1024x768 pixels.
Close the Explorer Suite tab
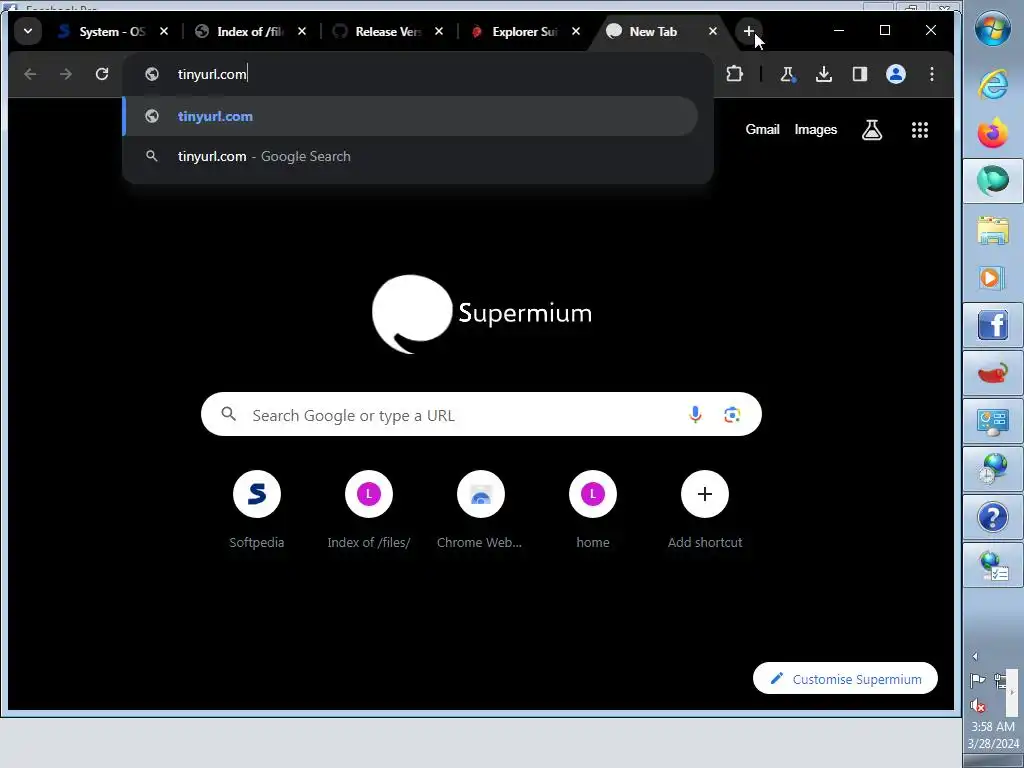pyautogui.click(x=576, y=31)
